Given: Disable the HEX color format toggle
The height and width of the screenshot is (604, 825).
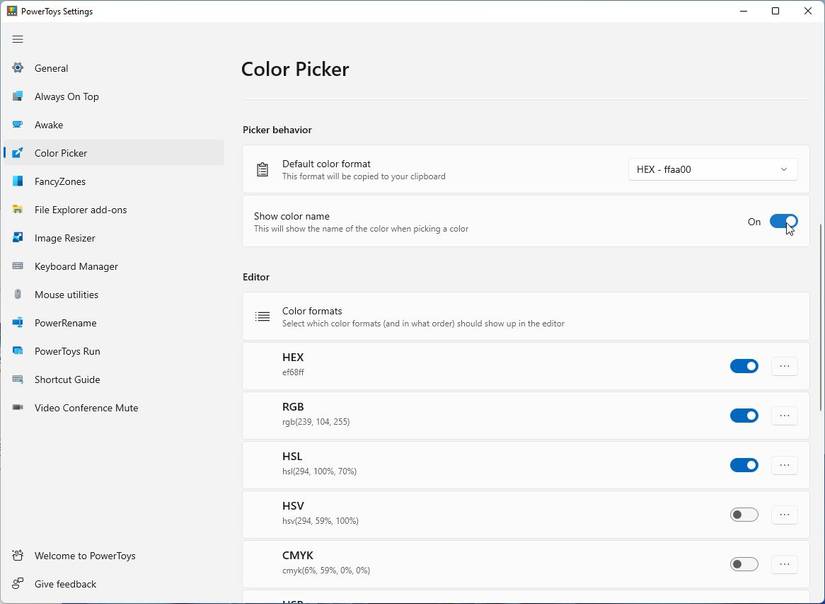Looking at the screenshot, I should coord(744,366).
